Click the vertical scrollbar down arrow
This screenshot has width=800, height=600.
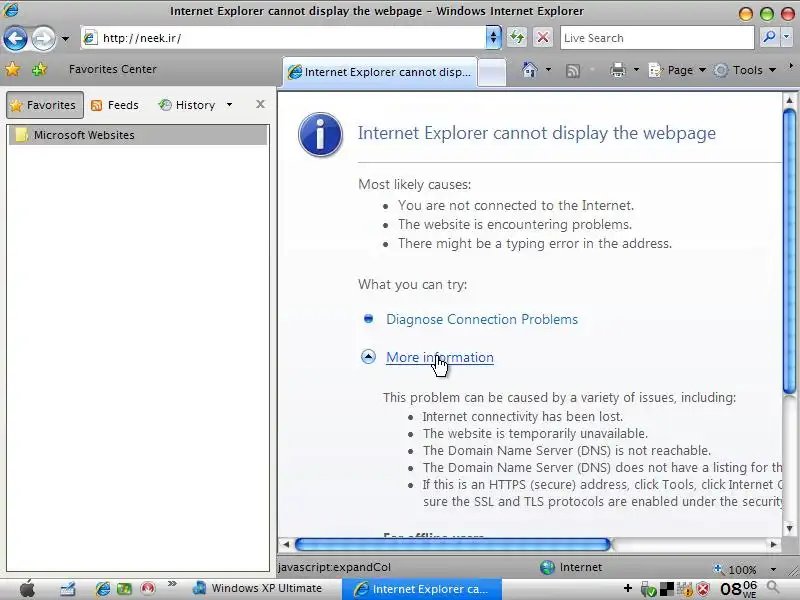[789, 528]
